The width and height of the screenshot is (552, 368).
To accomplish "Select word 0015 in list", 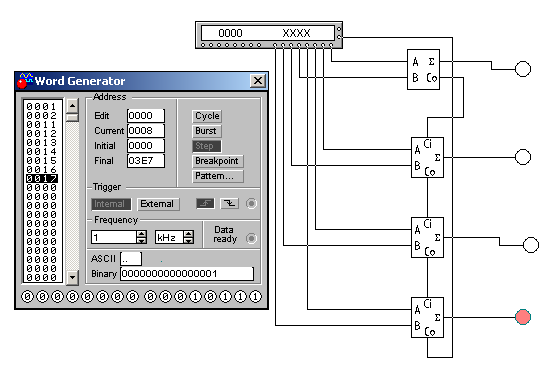I will [x=42, y=161].
